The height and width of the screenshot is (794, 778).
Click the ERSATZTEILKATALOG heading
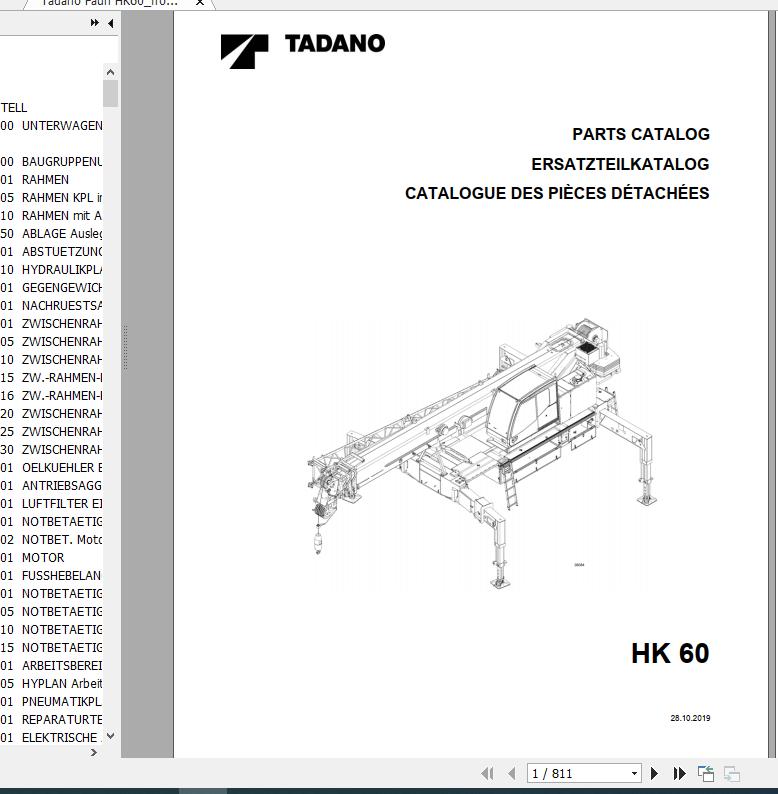point(620,164)
